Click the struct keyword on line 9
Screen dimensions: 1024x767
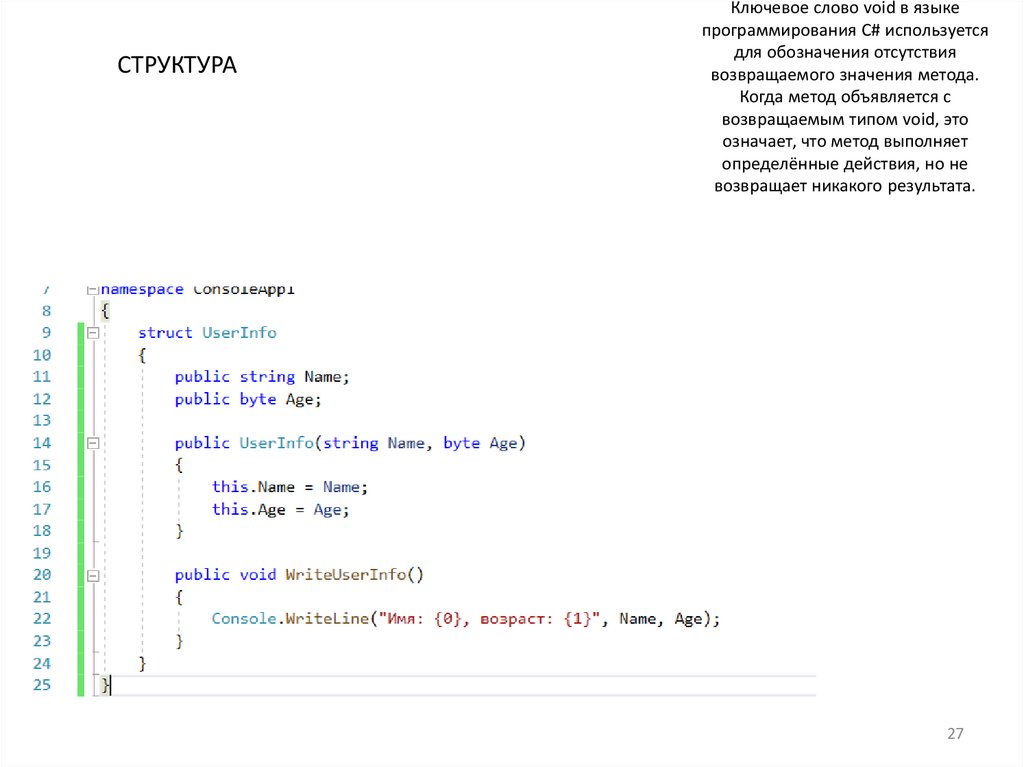tap(165, 333)
